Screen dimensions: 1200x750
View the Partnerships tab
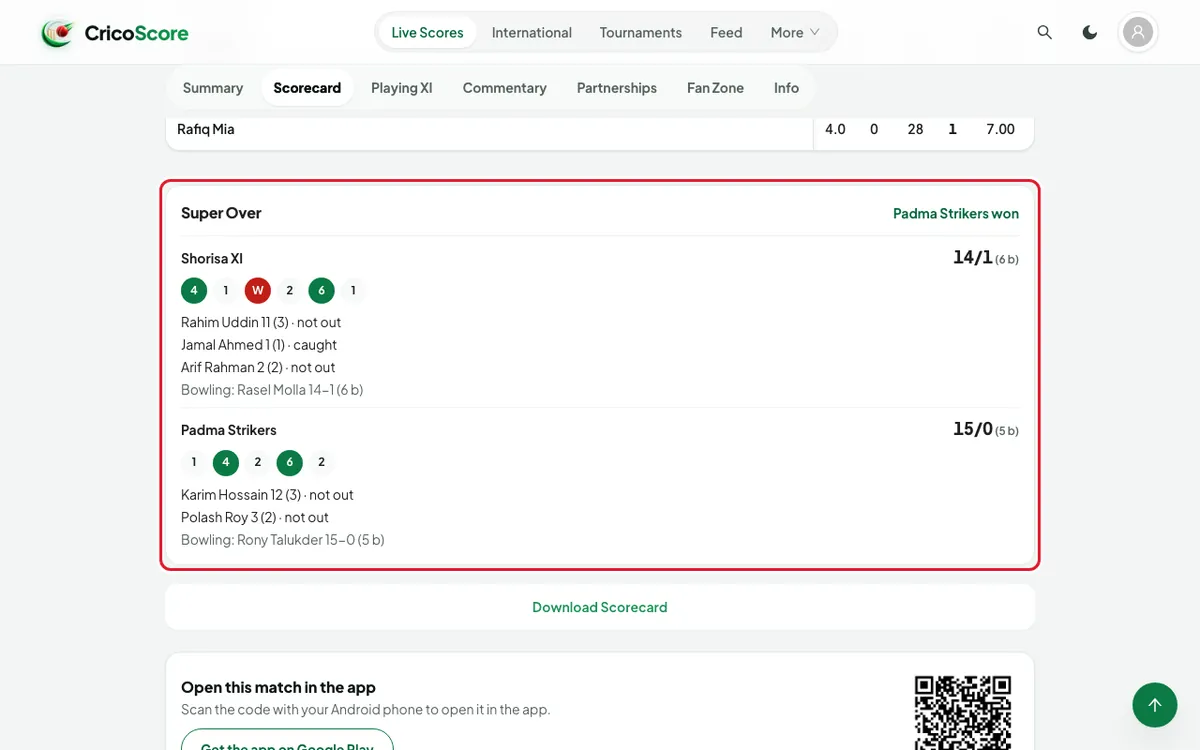(617, 88)
